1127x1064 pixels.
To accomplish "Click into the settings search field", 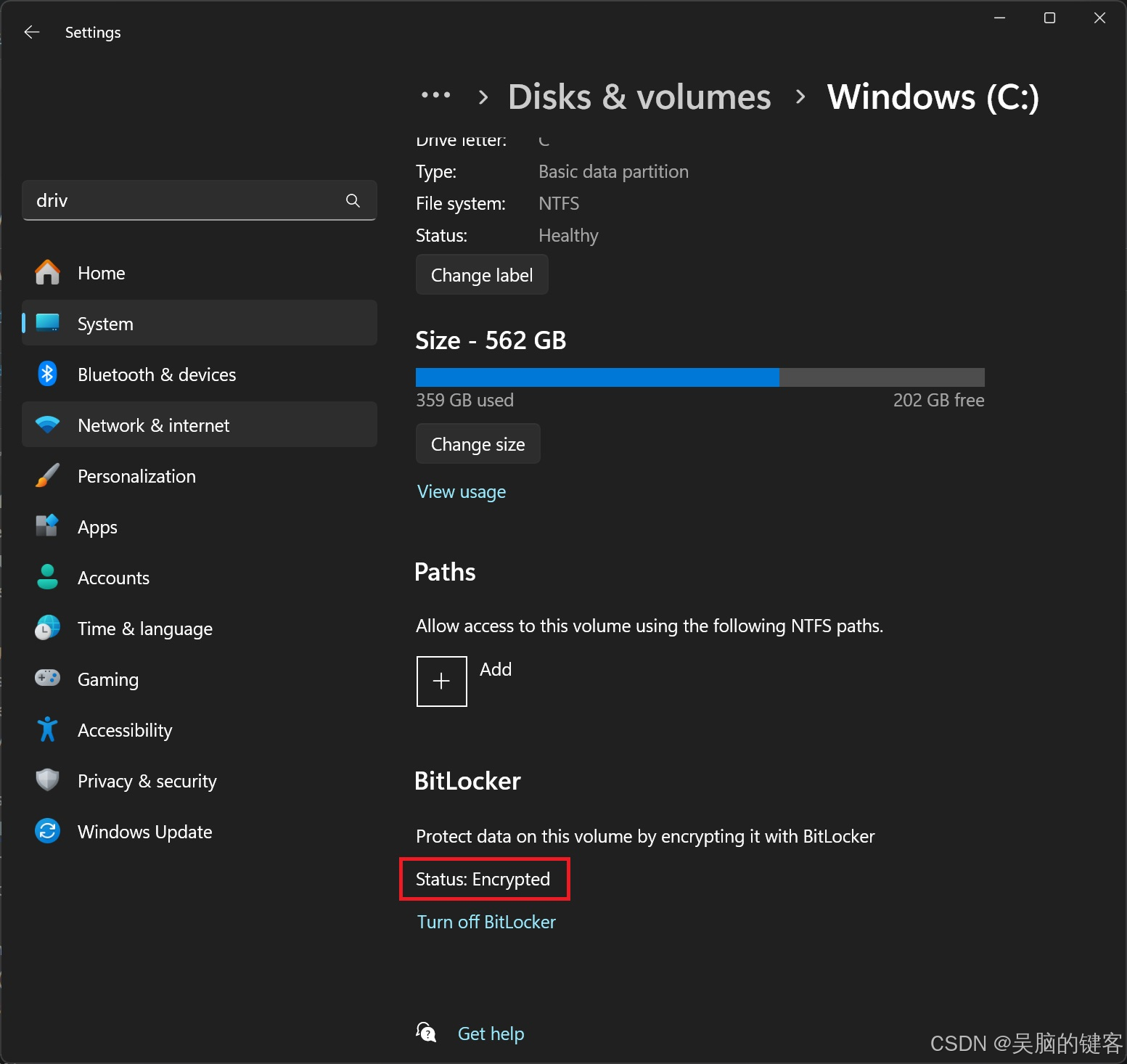I will pyautogui.click(x=200, y=200).
